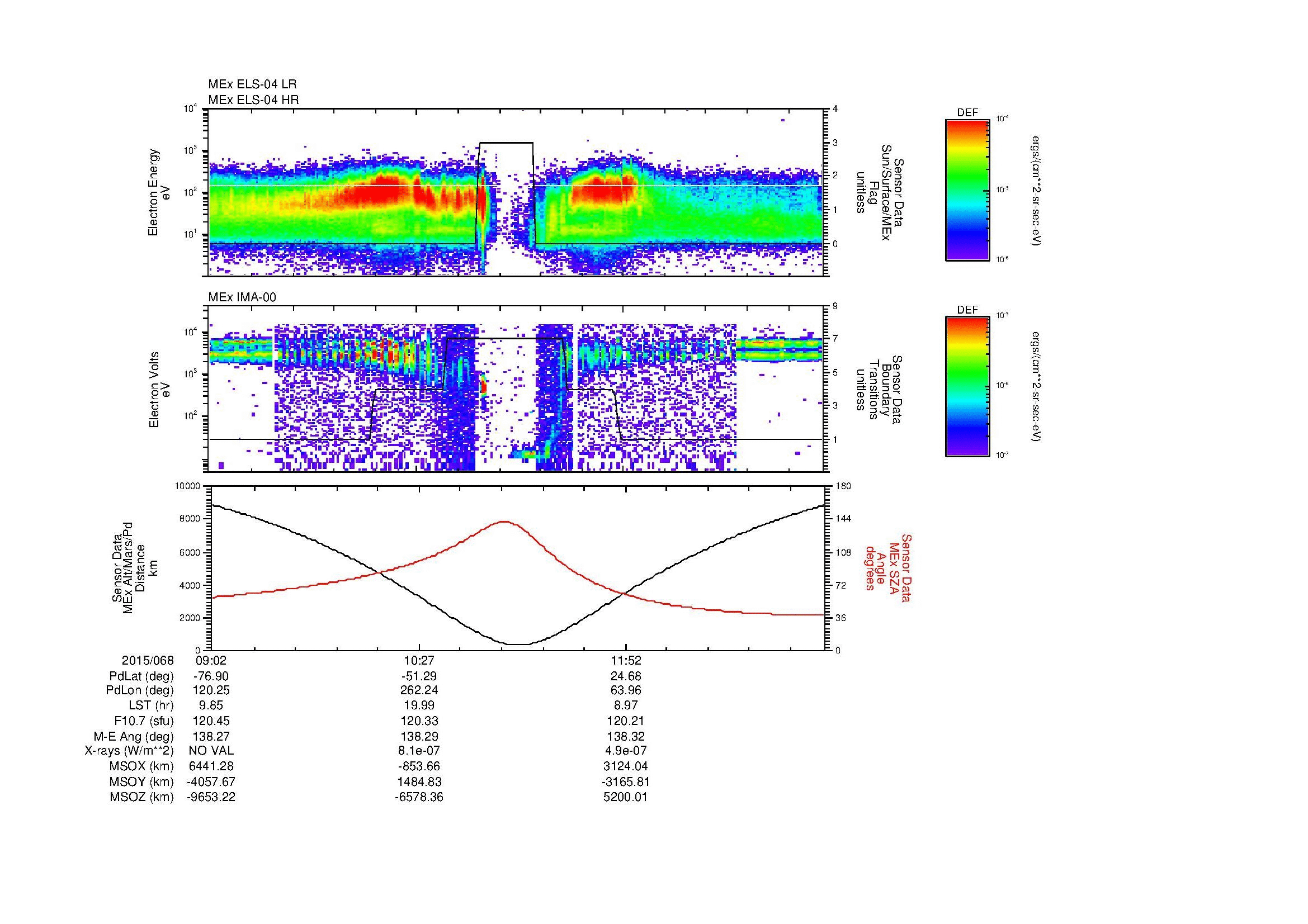Click the X-rays value '4.9e-07'

(626, 751)
